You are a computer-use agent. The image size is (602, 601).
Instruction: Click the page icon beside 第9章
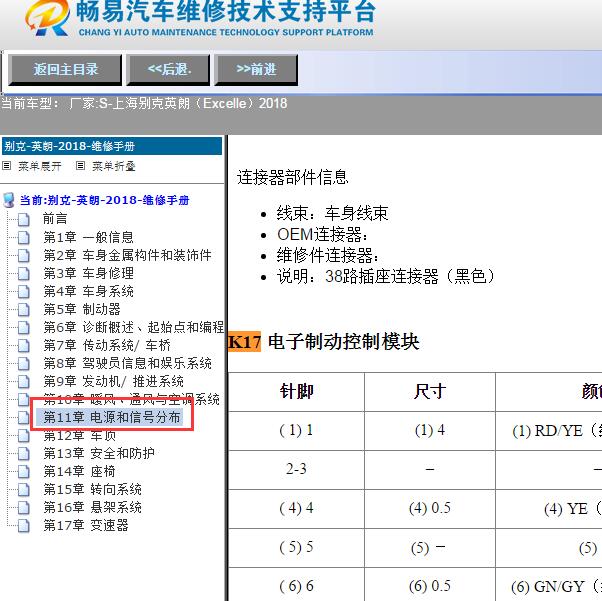pyautogui.click(x=24, y=382)
